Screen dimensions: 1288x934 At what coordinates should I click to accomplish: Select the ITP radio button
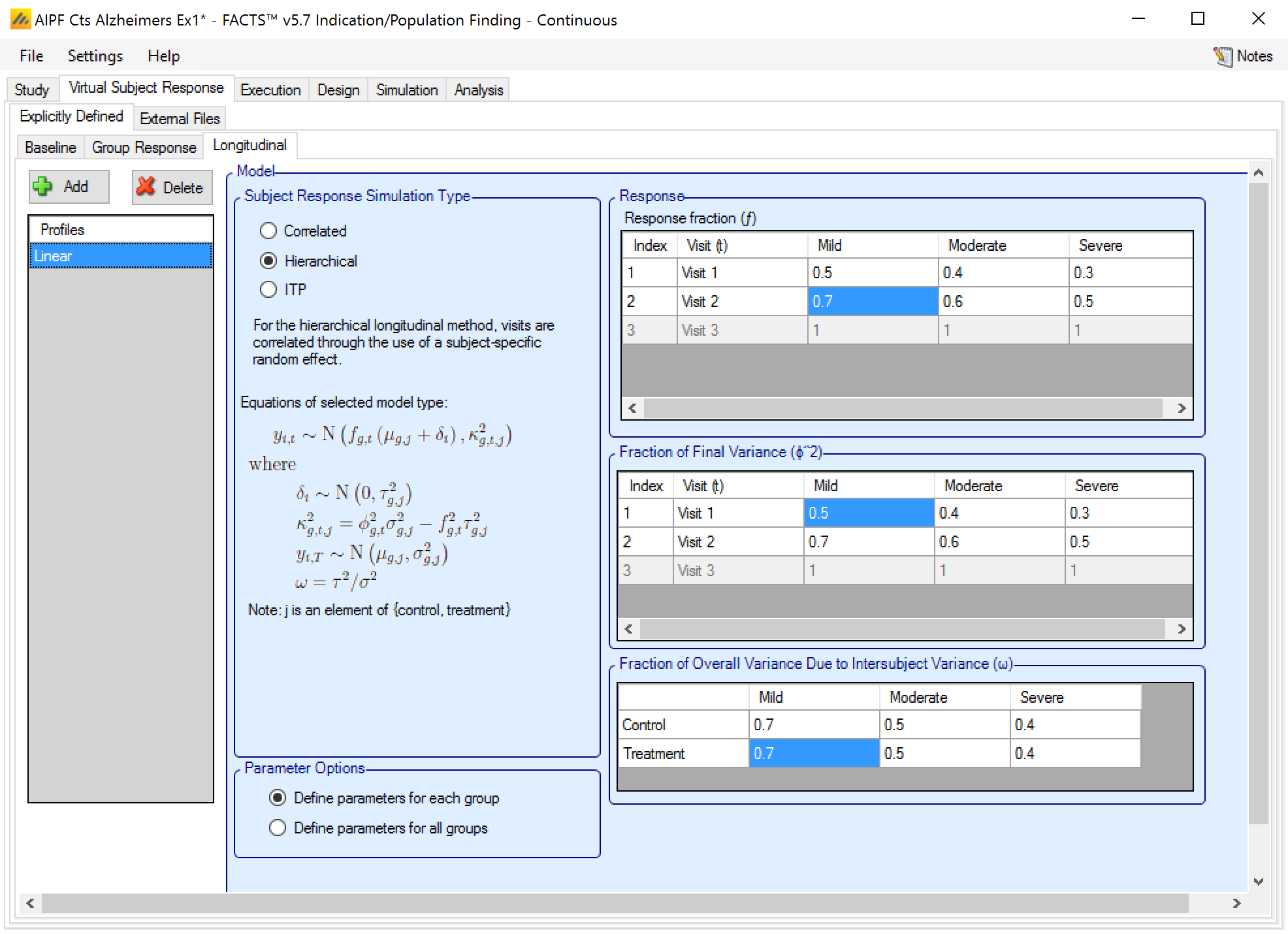coord(268,289)
